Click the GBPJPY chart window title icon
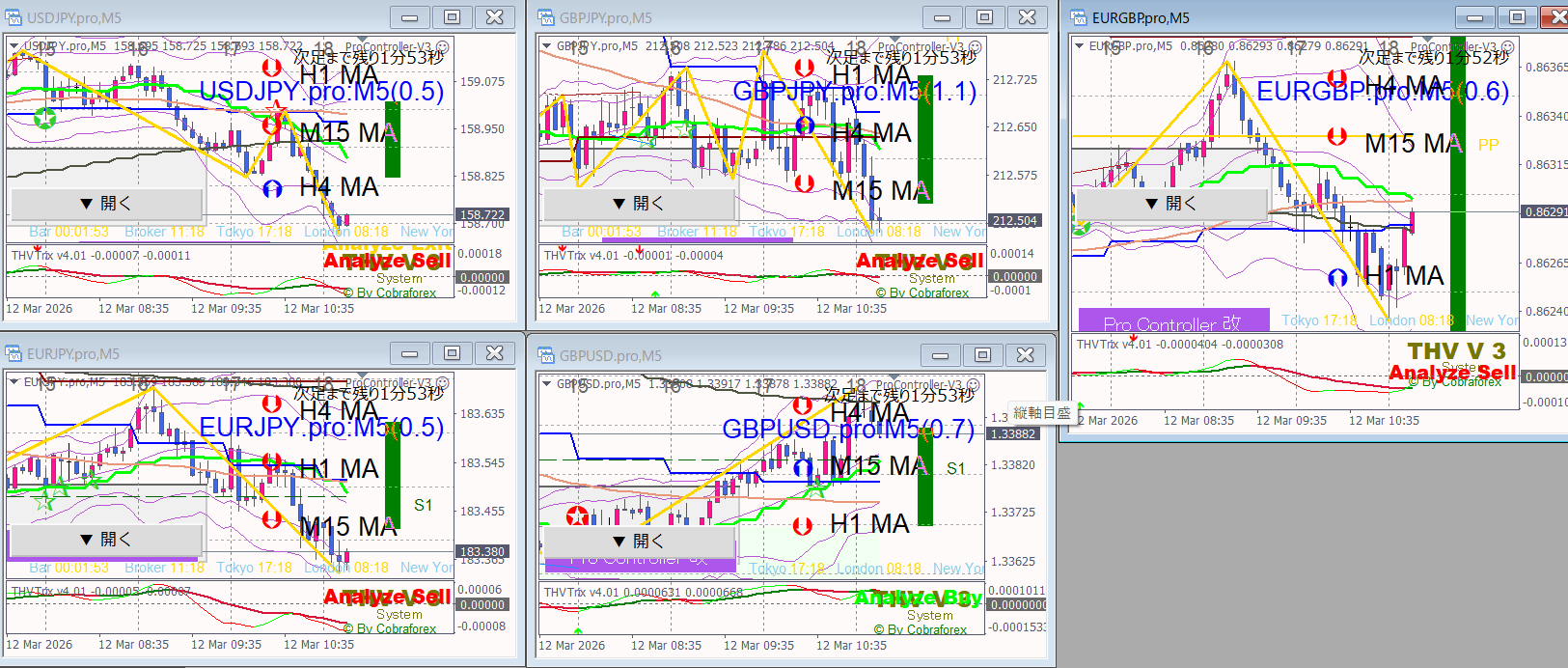Viewport: 1568px width, 668px height. (x=547, y=17)
